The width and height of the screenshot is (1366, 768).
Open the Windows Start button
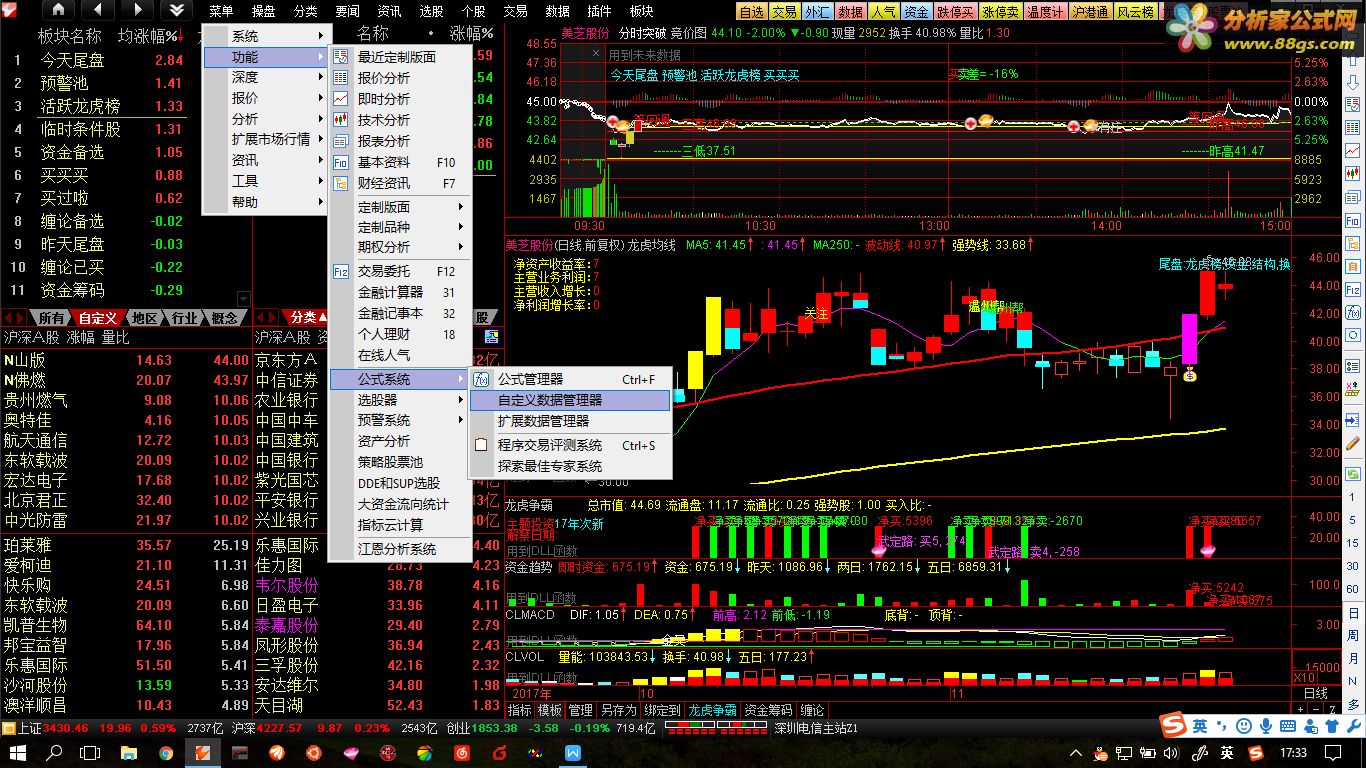(17, 752)
